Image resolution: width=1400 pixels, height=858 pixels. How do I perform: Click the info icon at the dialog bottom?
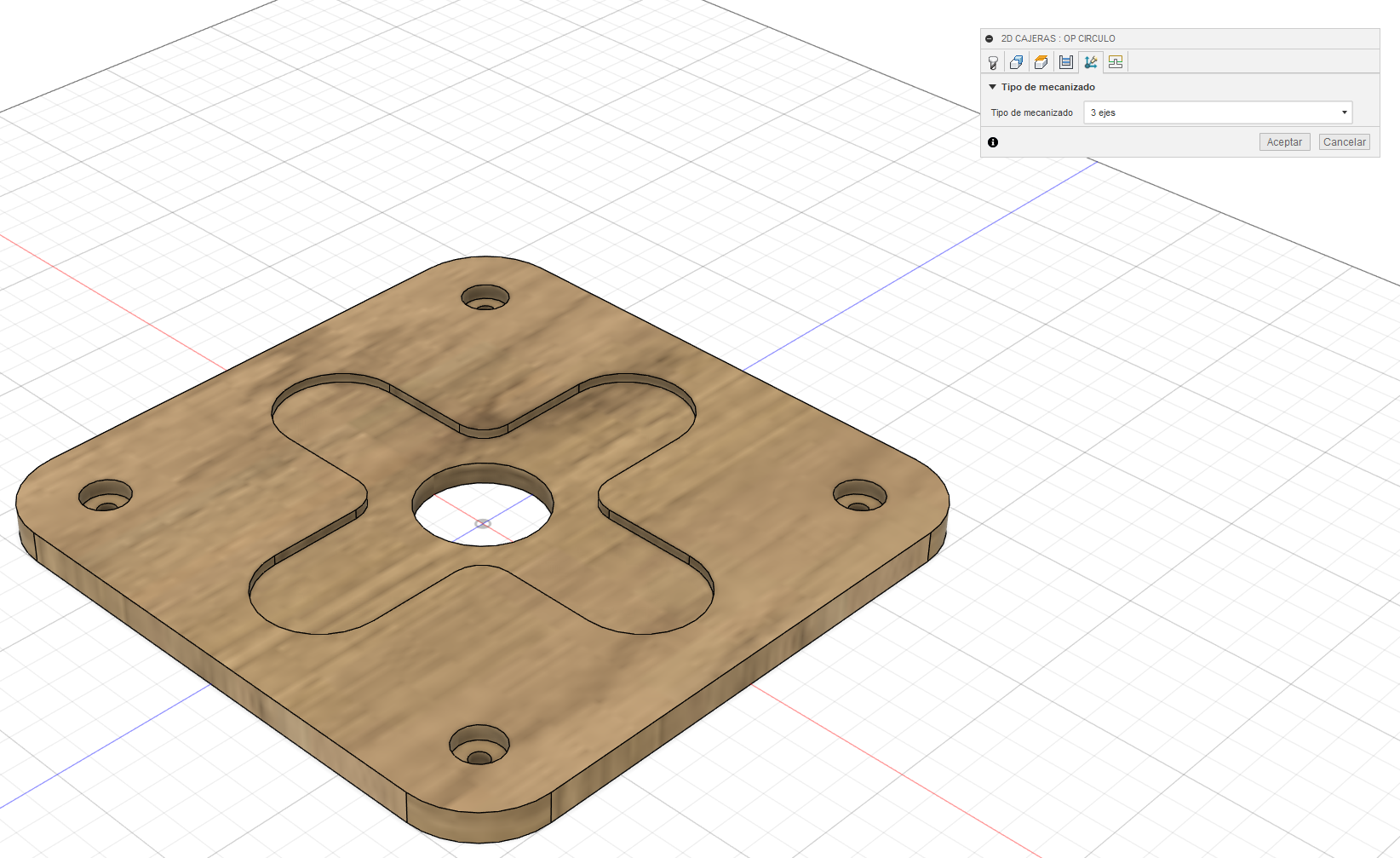point(993,142)
